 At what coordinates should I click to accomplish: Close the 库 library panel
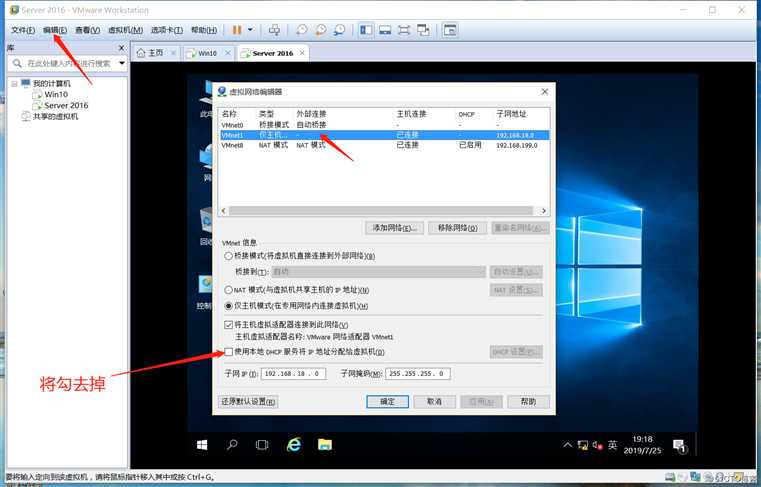pyautogui.click(x=121, y=48)
